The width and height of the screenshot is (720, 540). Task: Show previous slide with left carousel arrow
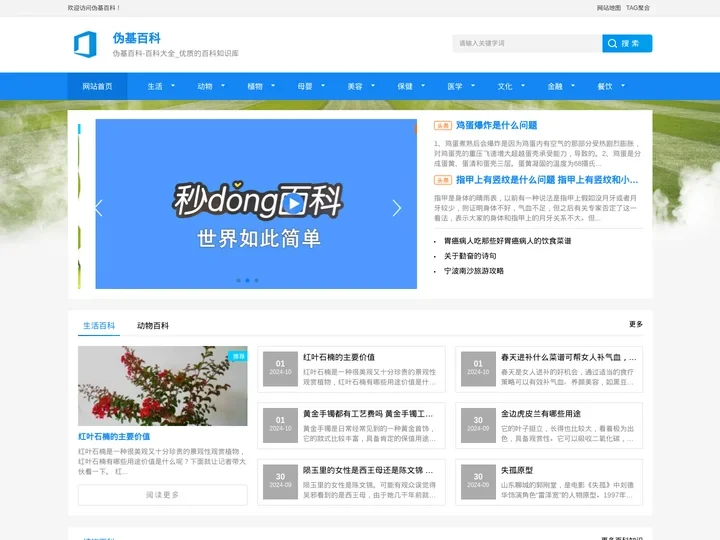pyautogui.click(x=99, y=208)
